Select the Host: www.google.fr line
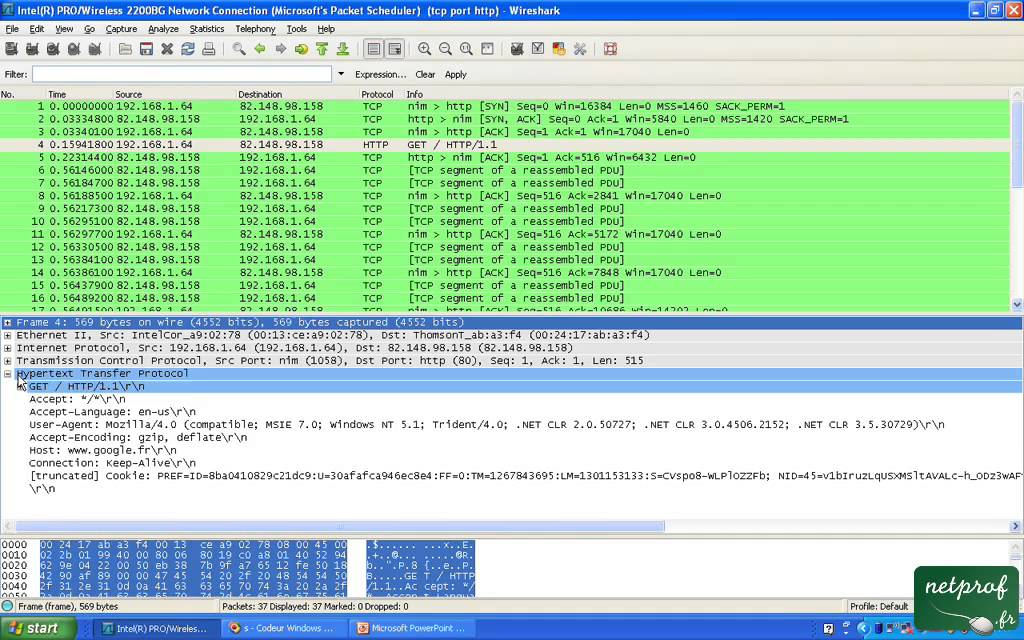 (103, 450)
